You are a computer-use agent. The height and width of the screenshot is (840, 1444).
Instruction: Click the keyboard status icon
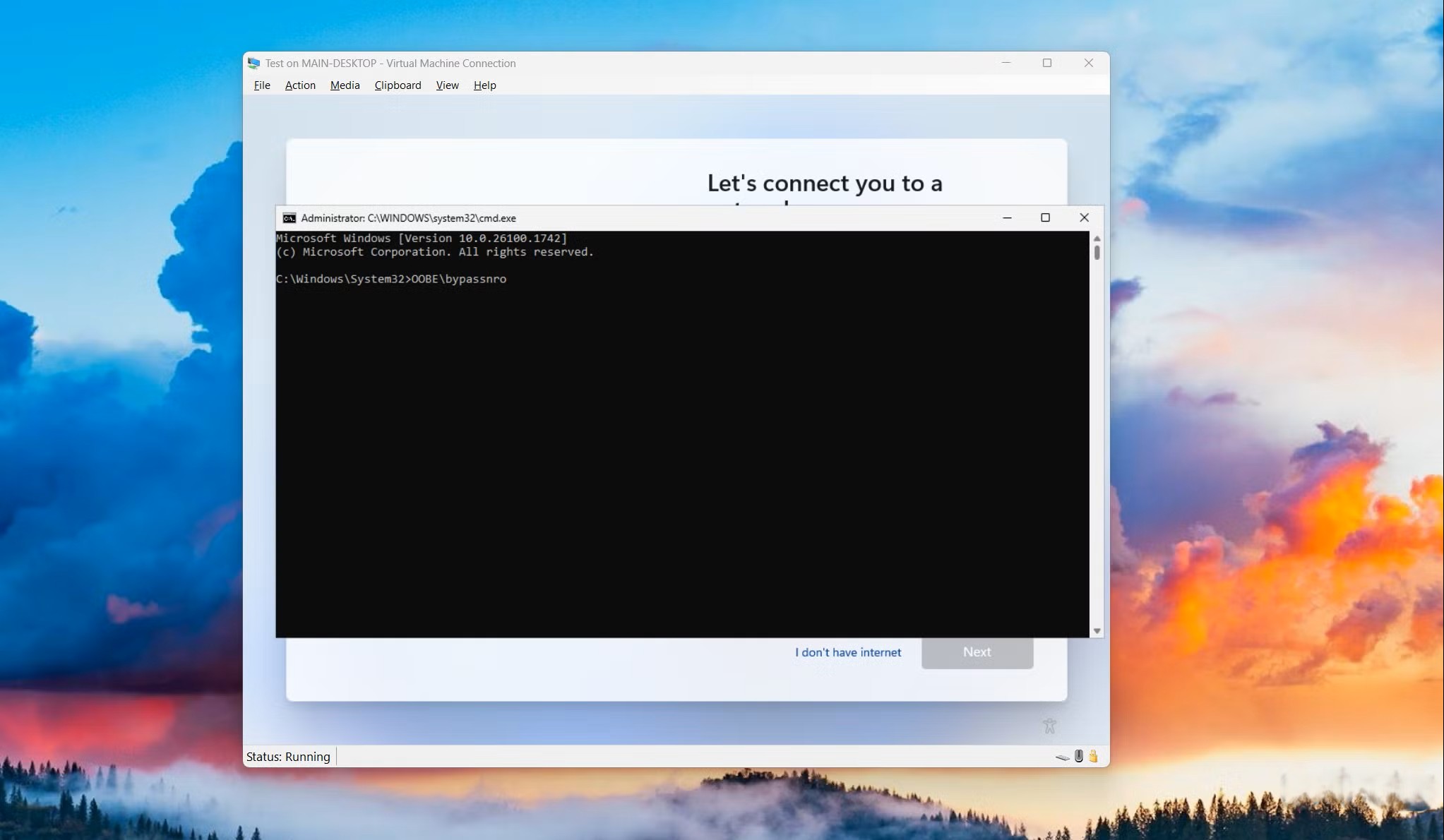(1063, 757)
